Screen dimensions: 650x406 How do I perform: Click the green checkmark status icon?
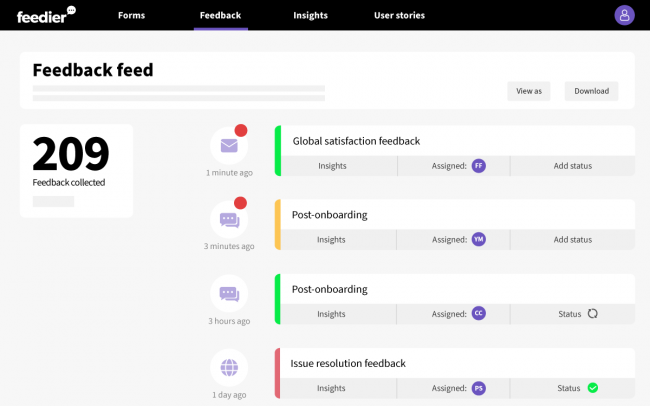[x=592, y=388]
